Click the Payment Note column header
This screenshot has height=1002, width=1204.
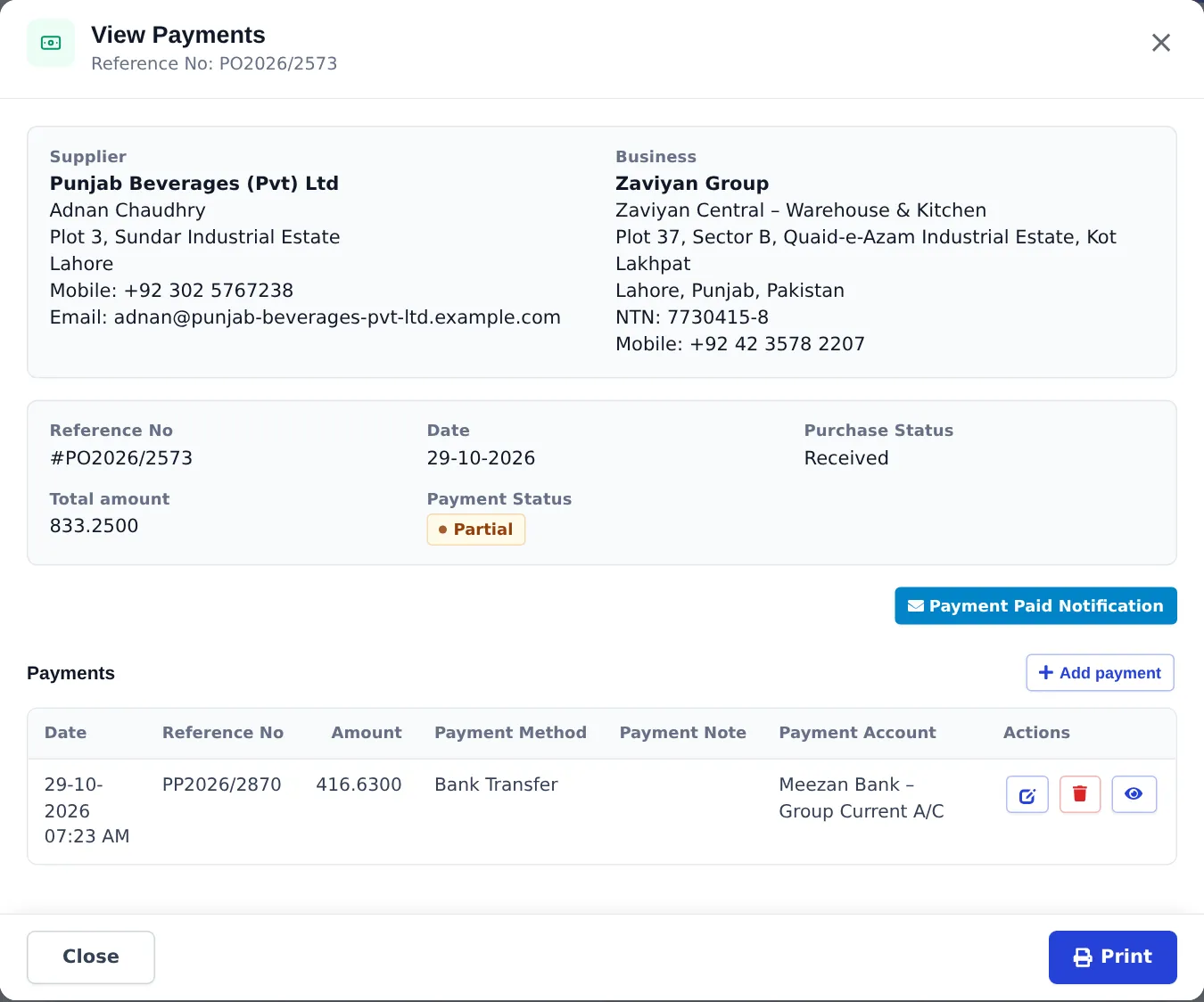pos(683,733)
